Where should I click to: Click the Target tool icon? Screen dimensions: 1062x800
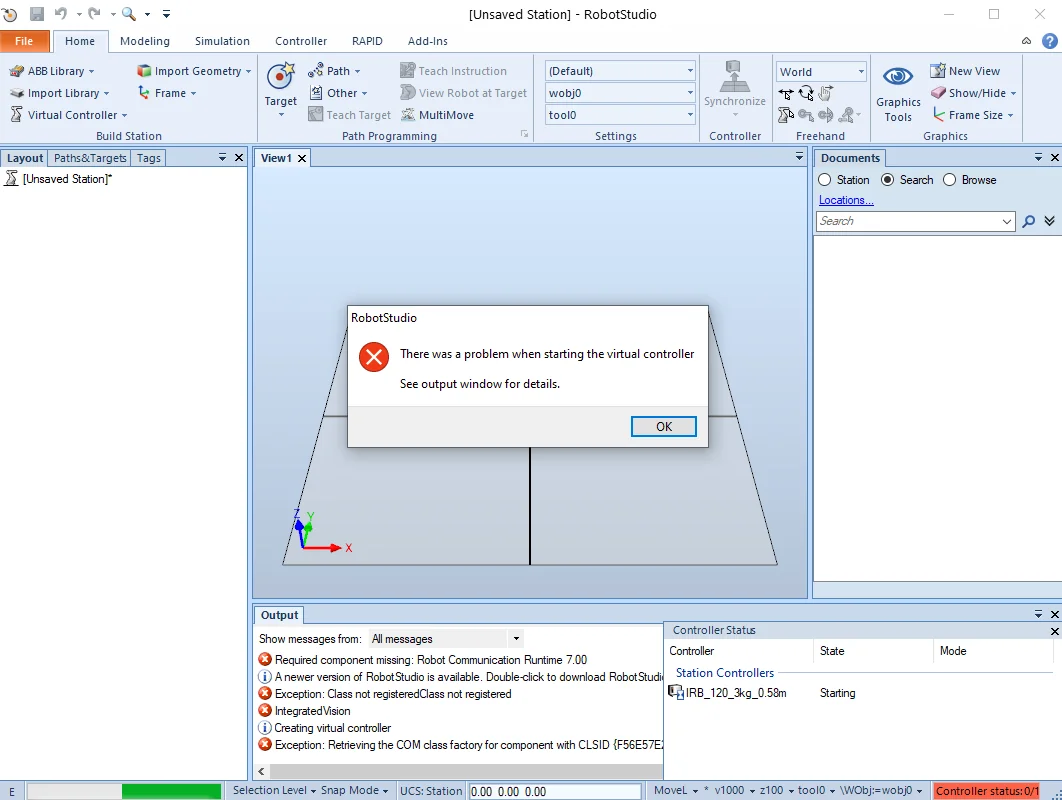point(280,75)
